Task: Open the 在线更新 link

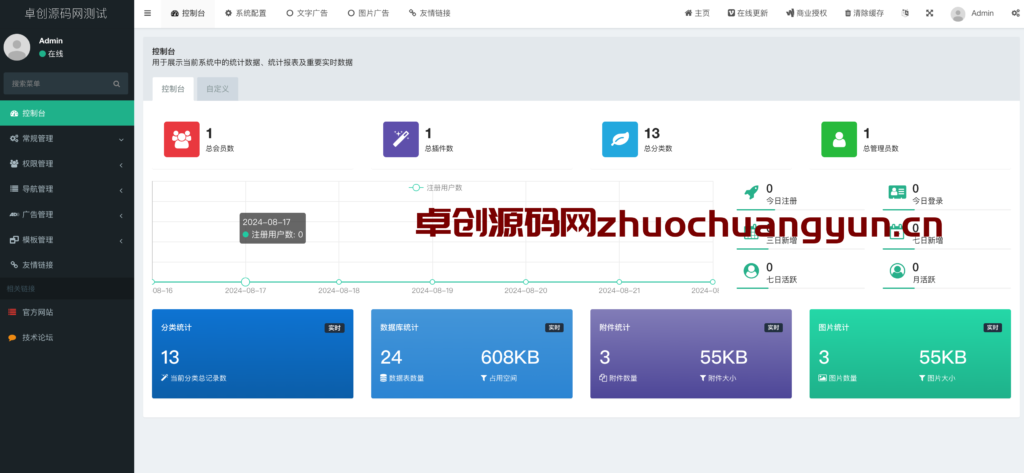Action: coord(748,13)
